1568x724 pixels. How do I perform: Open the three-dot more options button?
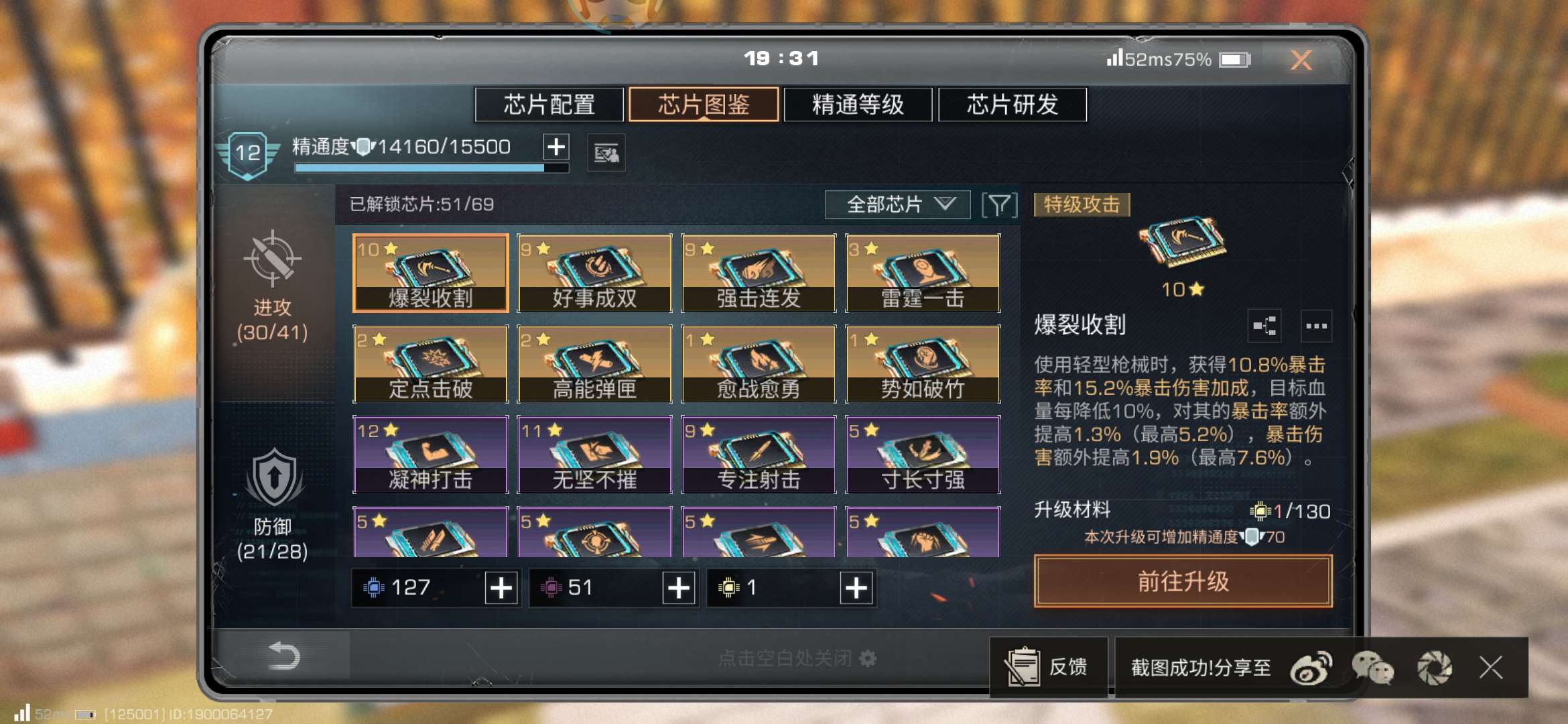[1316, 326]
